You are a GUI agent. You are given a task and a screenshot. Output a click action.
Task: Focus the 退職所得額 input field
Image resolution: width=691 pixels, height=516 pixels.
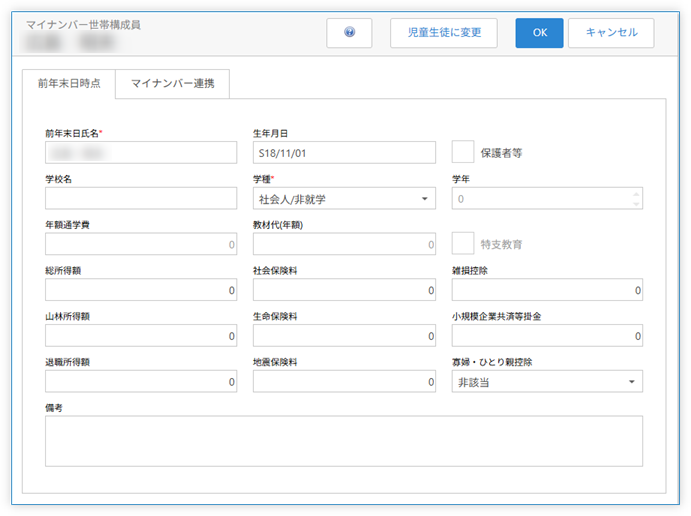[141, 381]
